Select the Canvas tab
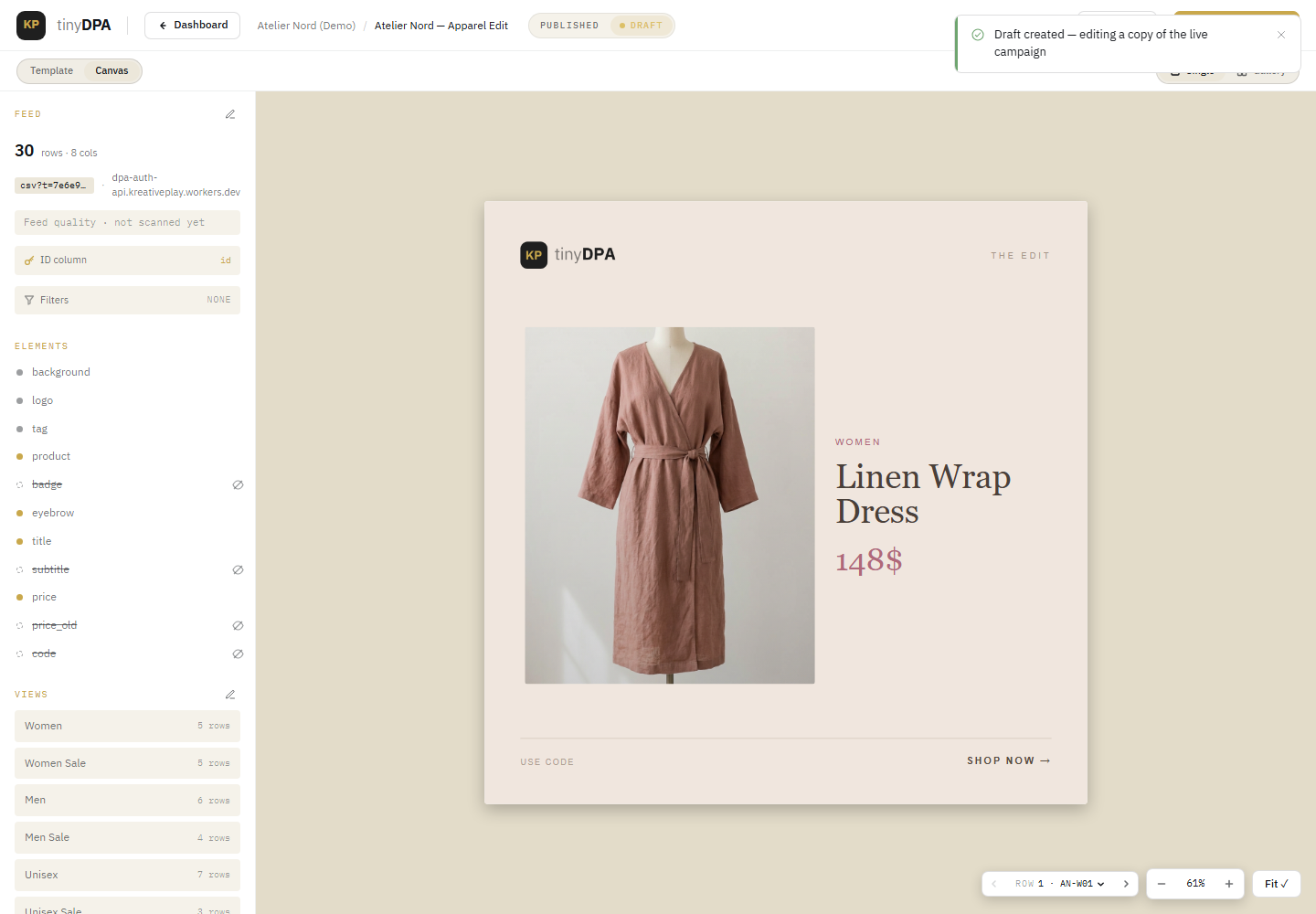Image resolution: width=1316 pixels, height=914 pixels. coord(111,70)
